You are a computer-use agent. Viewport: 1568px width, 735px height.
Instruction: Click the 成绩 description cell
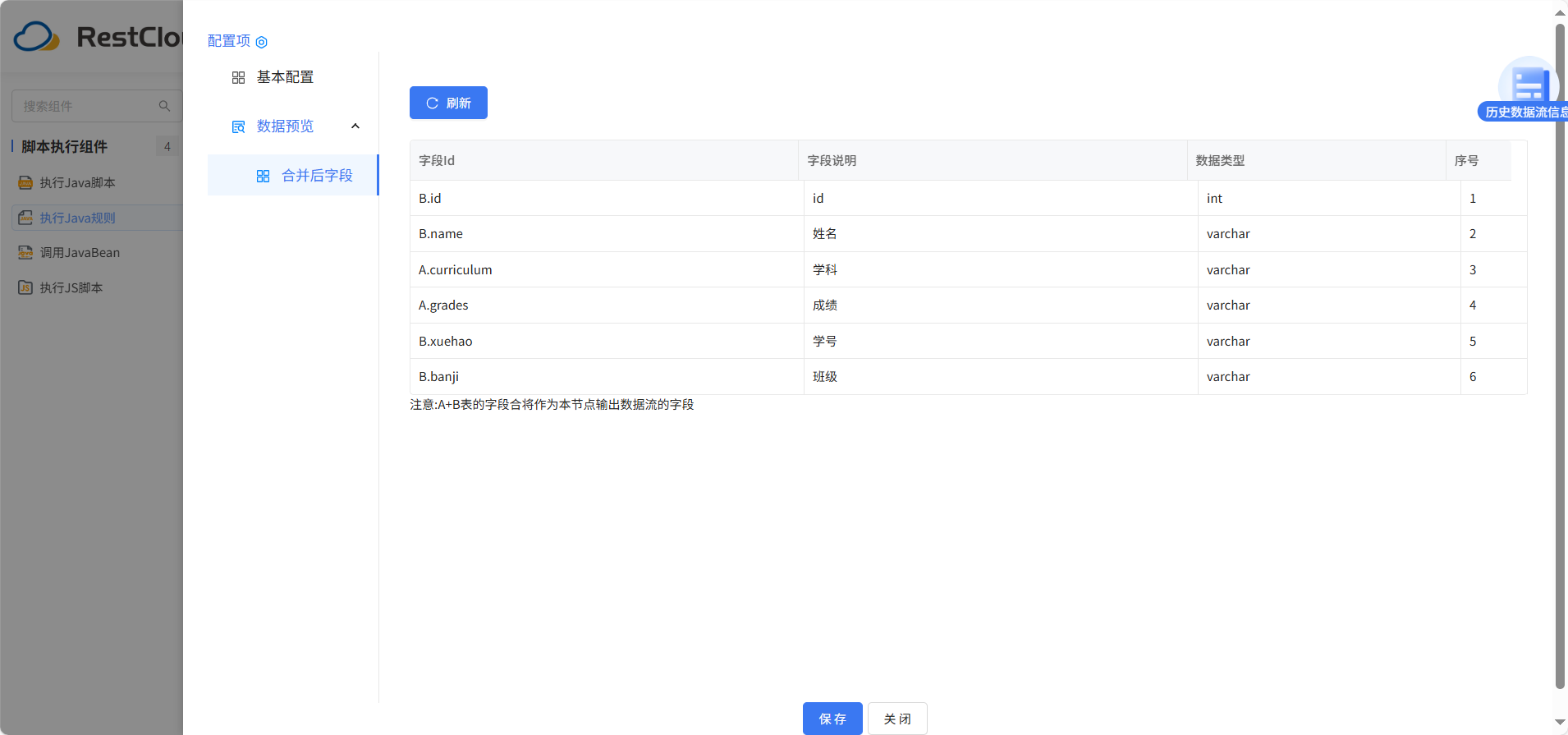(1001, 305)
